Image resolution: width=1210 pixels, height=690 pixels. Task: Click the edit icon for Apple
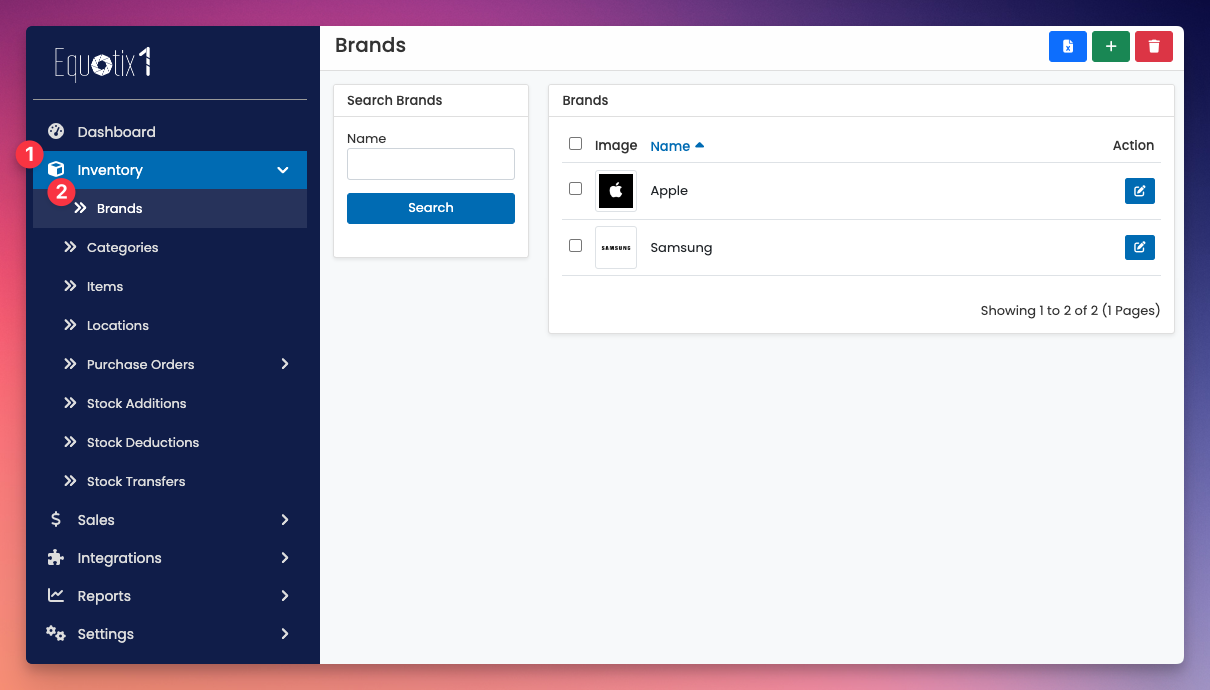point(1139,191)
